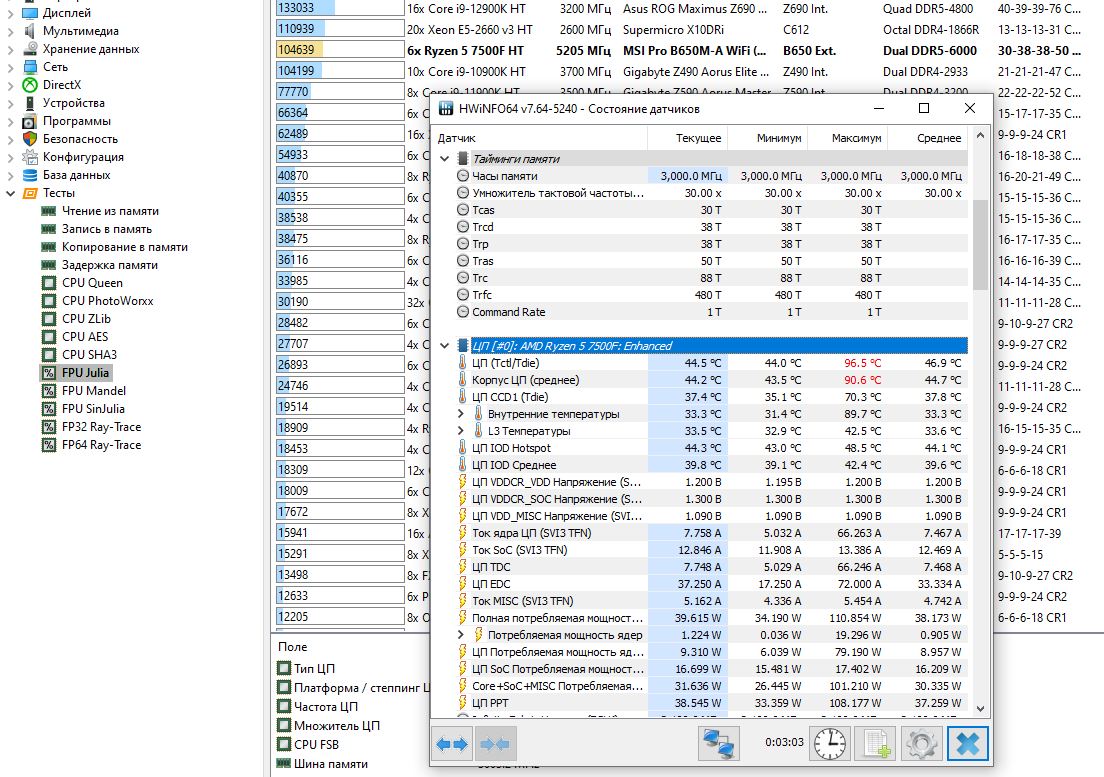Expand the База данных tree node chevron

(11, 175)
